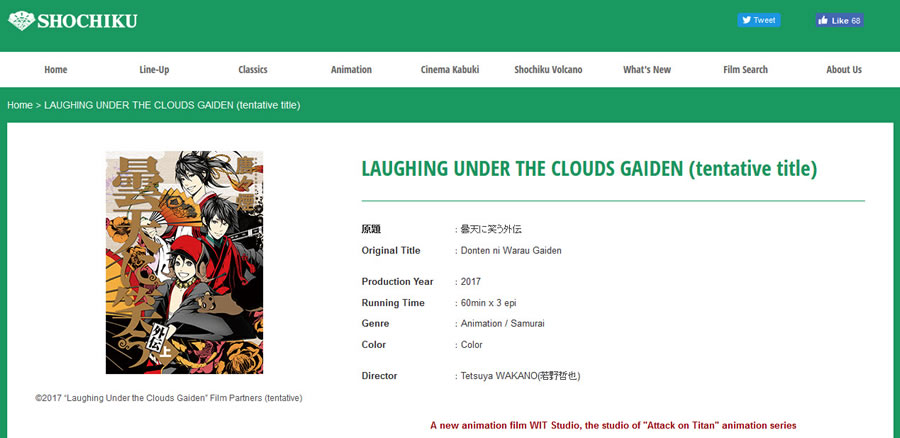The image size is (900, 438).
Task: Click the 'Director' label
Action: [x=379, y=376]
